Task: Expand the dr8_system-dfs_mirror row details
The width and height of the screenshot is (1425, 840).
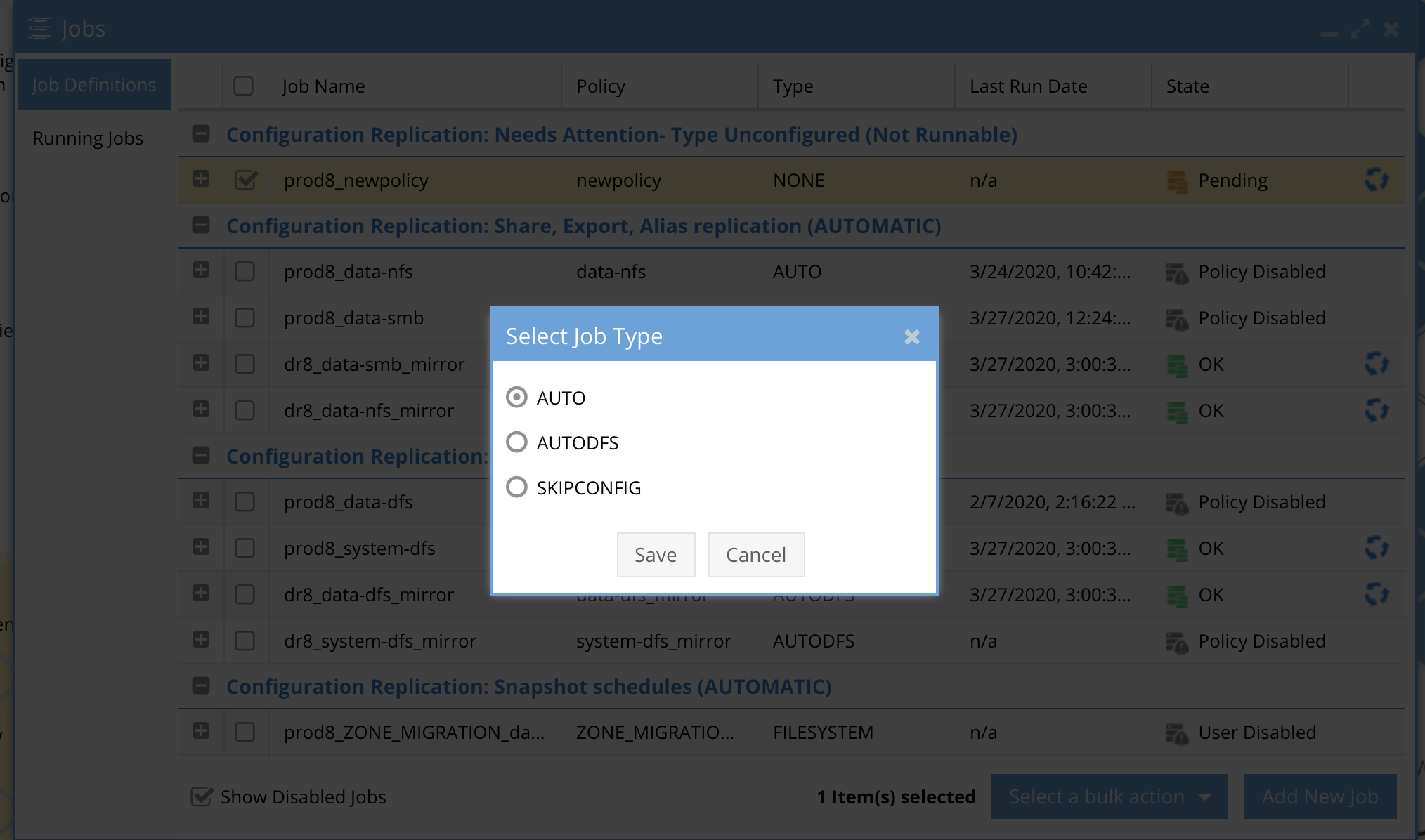Action: coord(201,639)
